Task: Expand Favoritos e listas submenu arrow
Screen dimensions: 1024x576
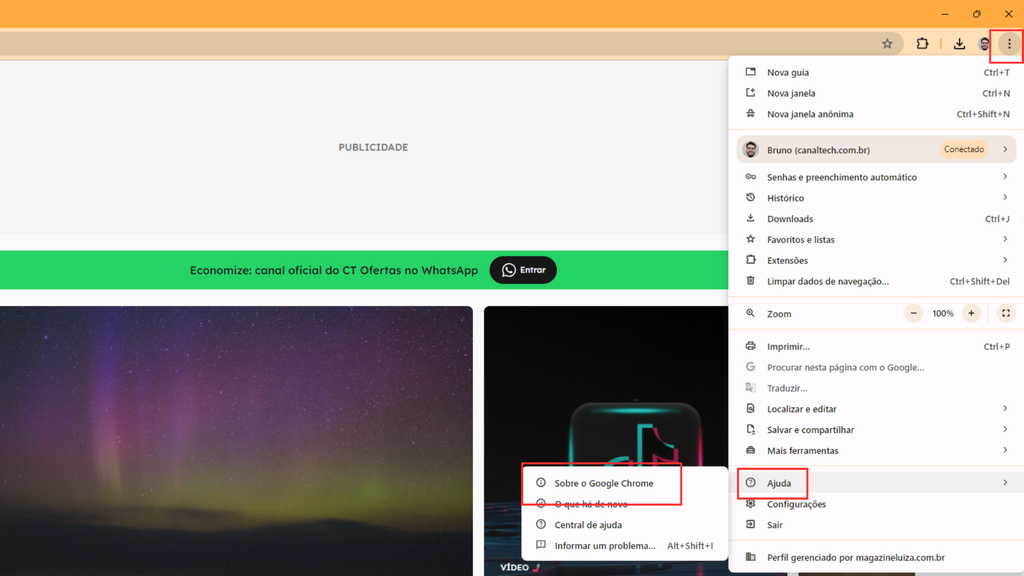Action: (x=1005, y=239)
